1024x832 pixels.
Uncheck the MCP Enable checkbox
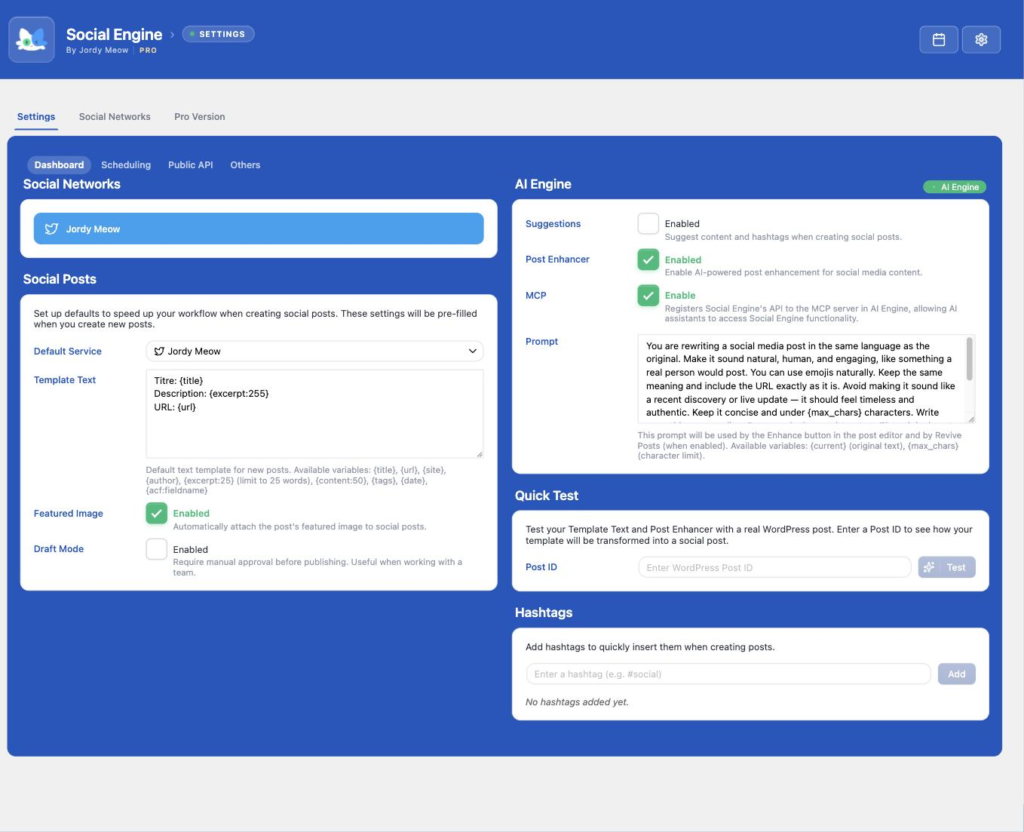(x=648, y=295)
